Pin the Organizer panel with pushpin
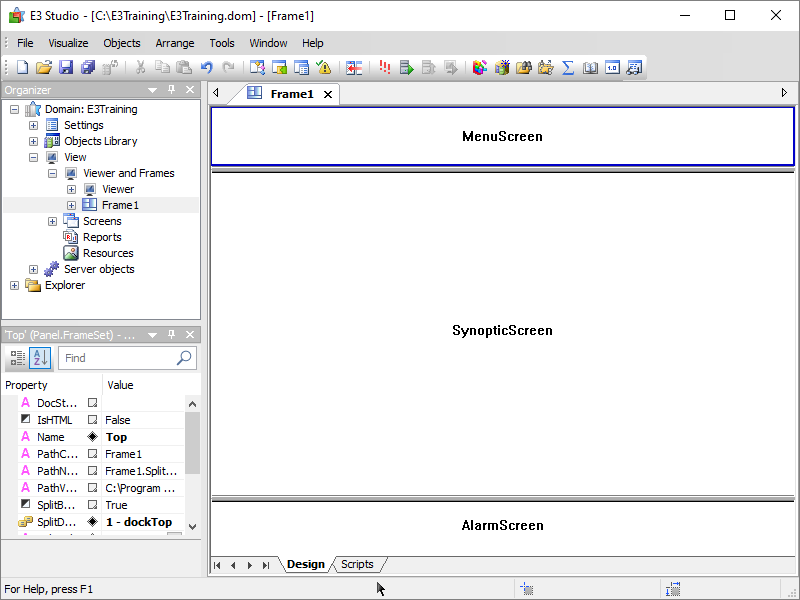Viewport: 800px width, 600px height. [x=171, y=90]
